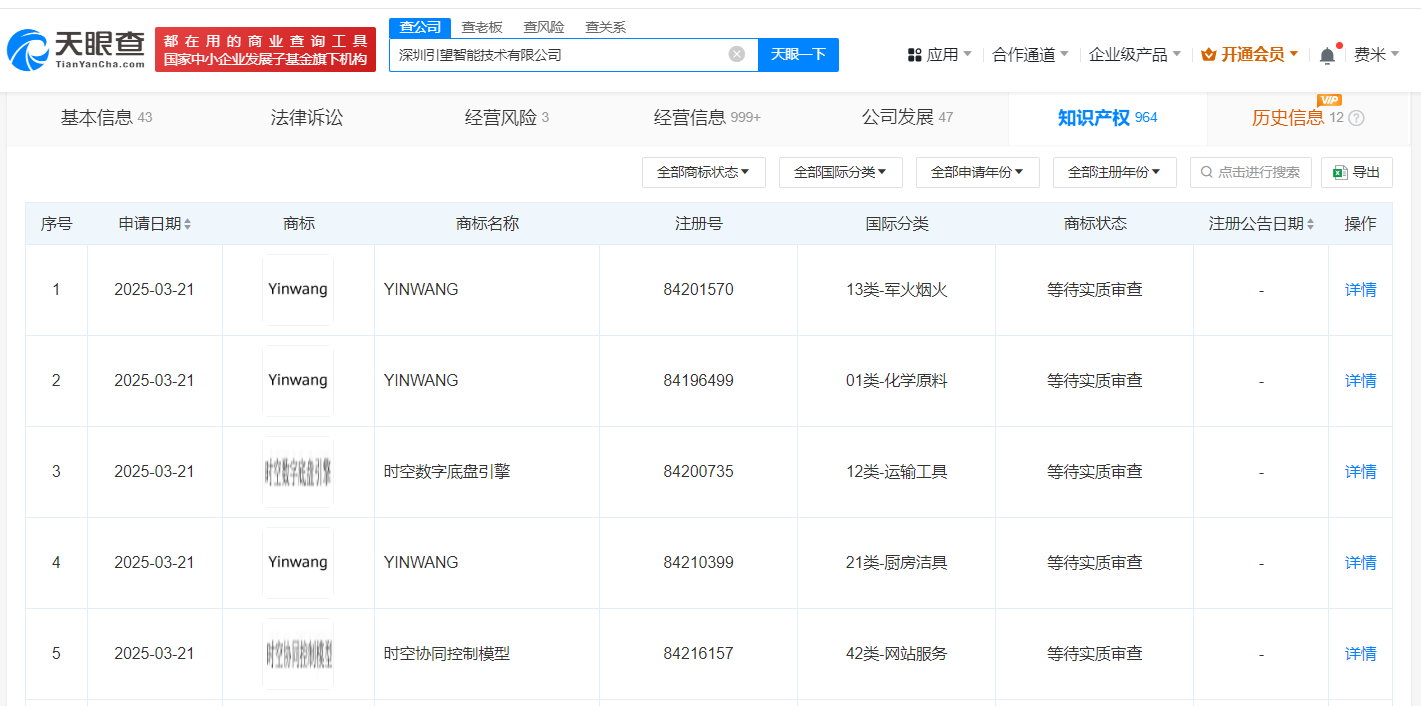The width and height of the screenshot is (1421, 706).
Task: Open the 公司发展 tab
Action: coord(907,118)
